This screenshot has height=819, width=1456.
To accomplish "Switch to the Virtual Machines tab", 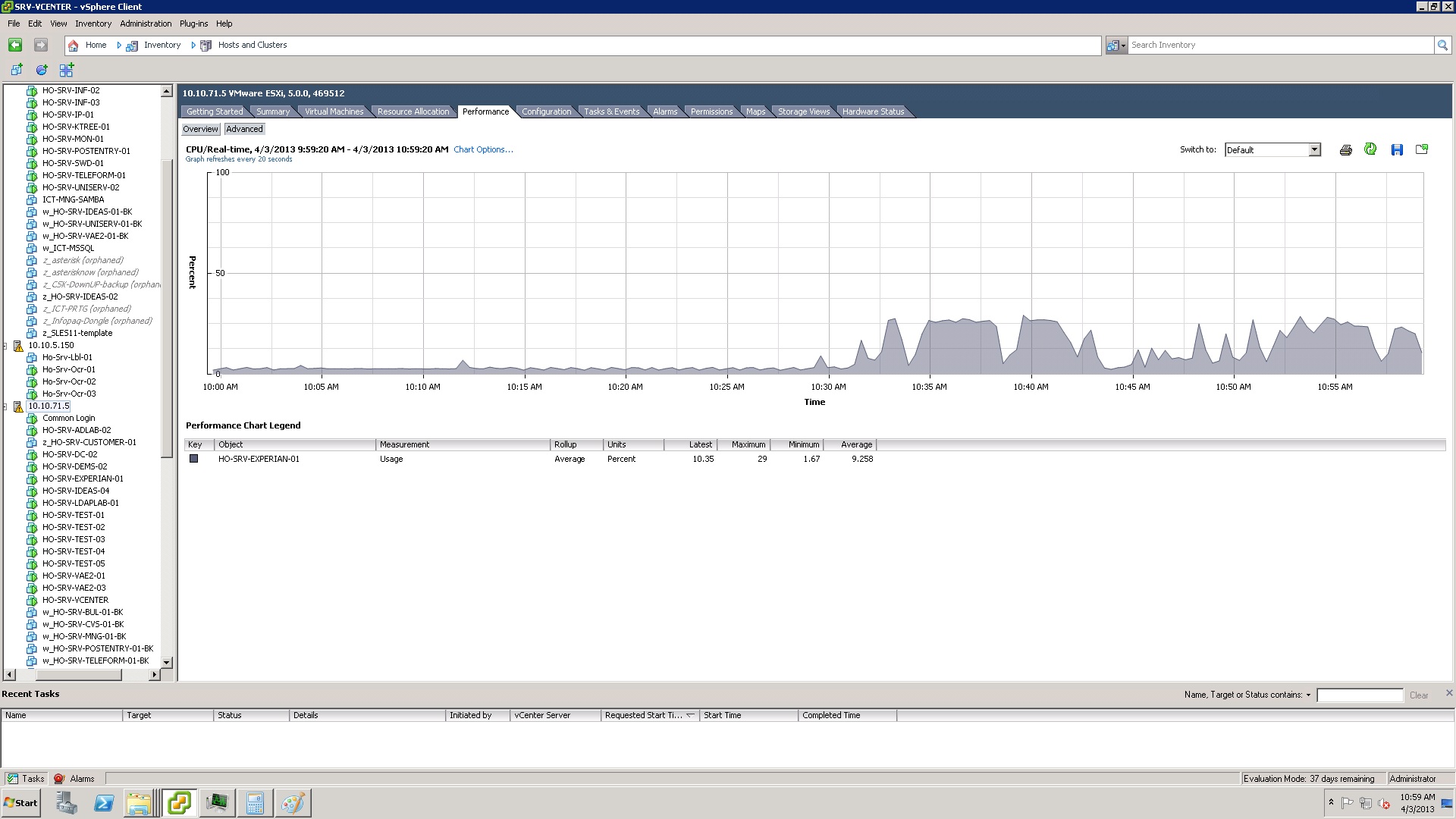I will (333, 111).
